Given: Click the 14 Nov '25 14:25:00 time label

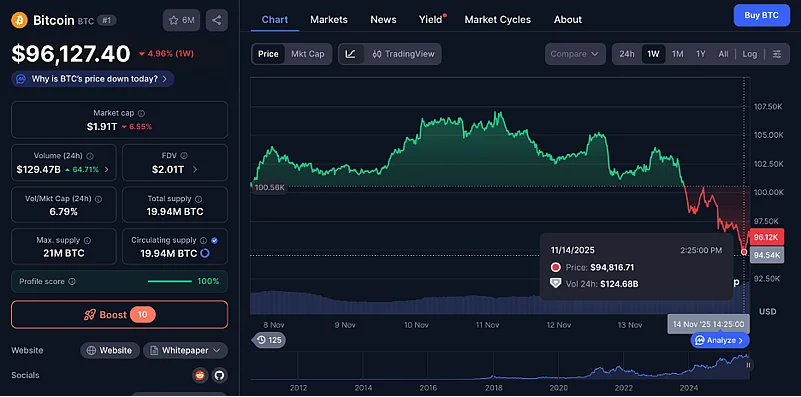Looking at the screenshot, I should coord(708,324).
